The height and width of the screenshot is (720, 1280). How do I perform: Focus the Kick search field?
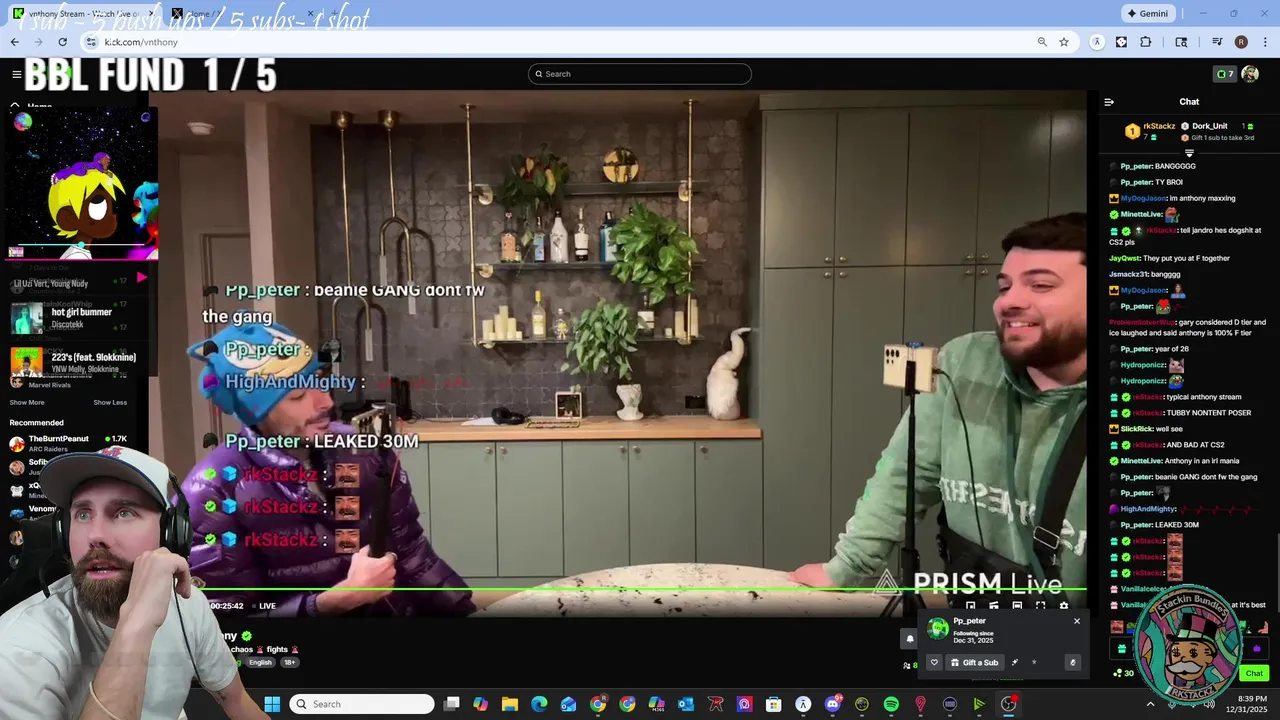640,74
